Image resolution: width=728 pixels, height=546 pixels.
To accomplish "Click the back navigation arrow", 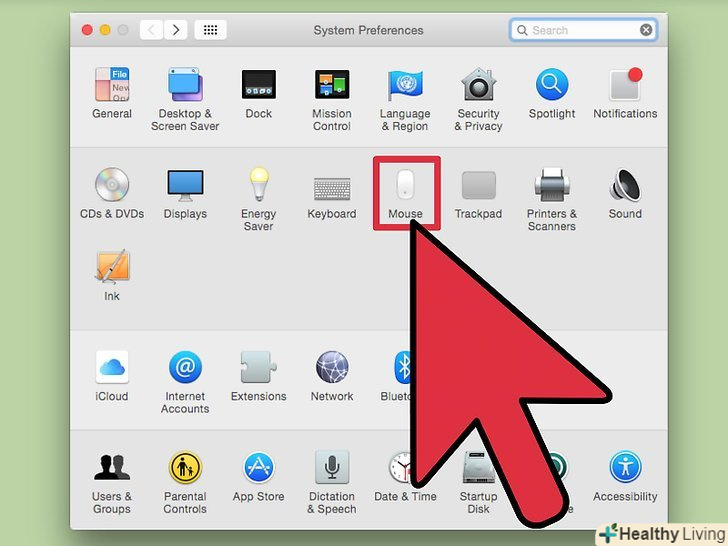I will [151, 30].
